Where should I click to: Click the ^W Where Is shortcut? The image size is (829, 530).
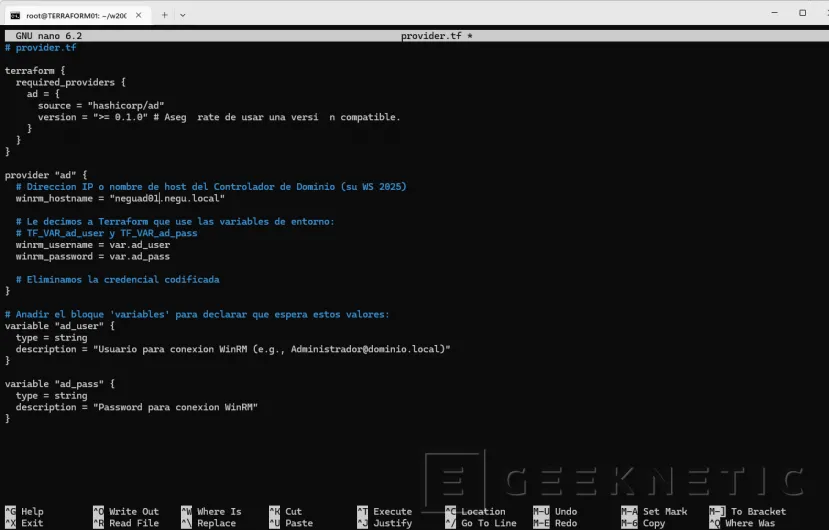pyautogui.click(x=211, y=511)
